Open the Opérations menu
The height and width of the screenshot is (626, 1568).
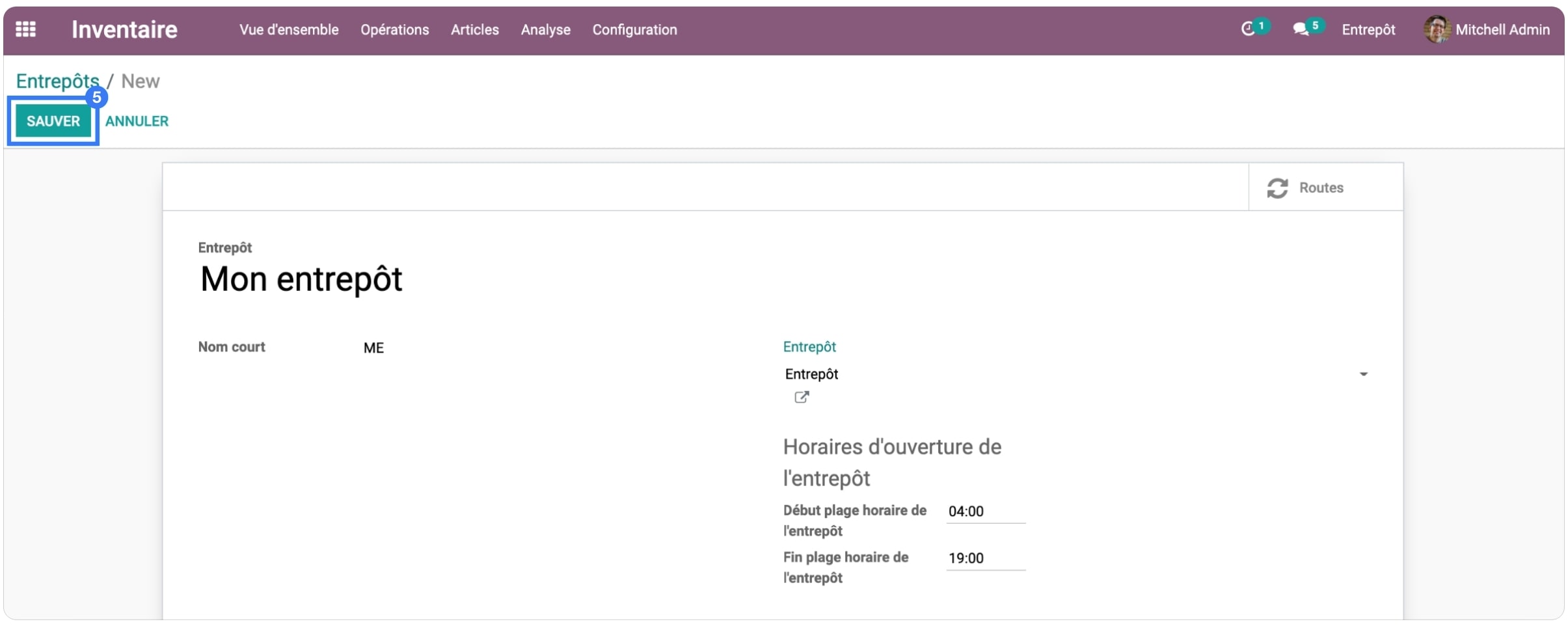(x=395, y=29)
